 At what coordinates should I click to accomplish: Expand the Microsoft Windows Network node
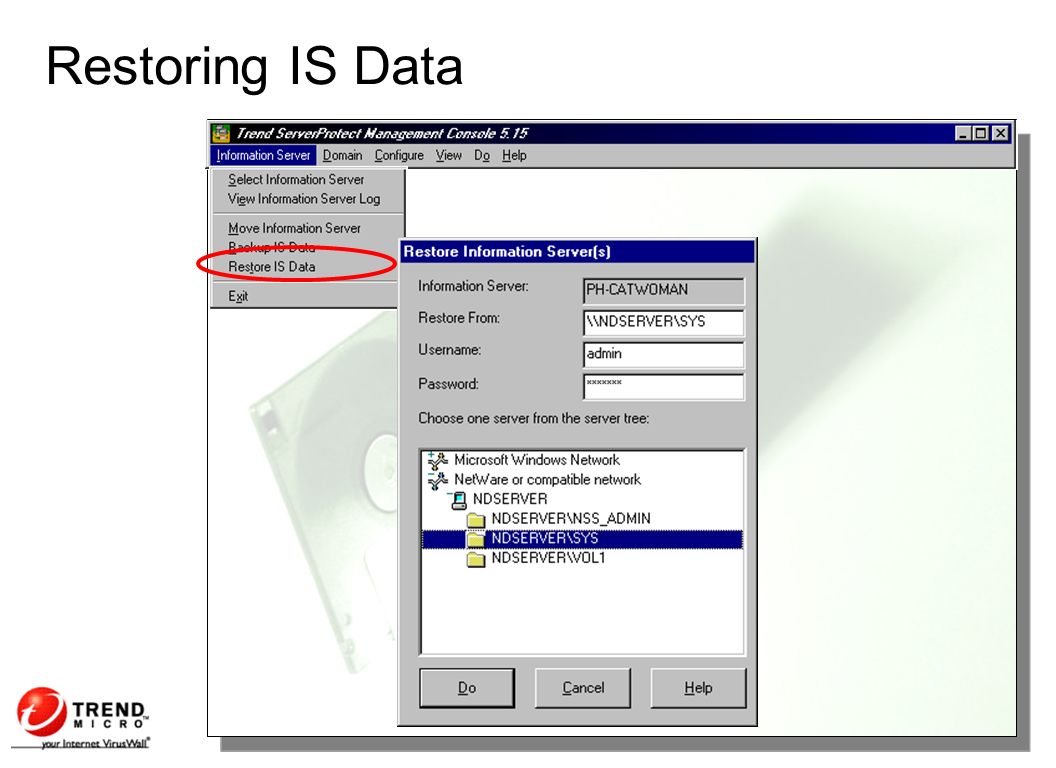click(431, 455)
